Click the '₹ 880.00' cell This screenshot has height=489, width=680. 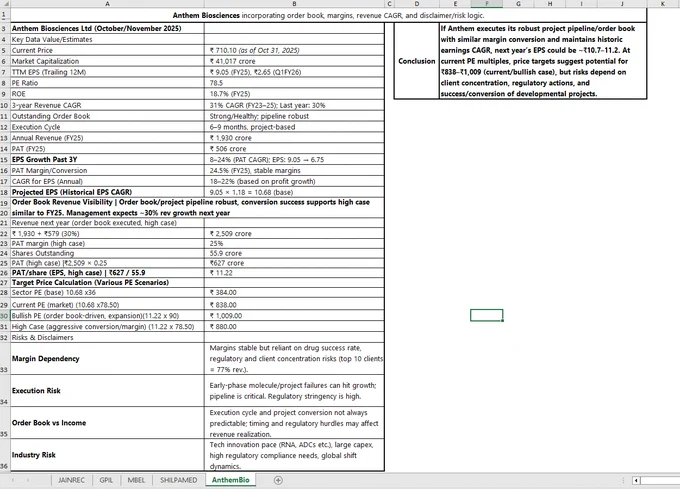tap(294, 326)
